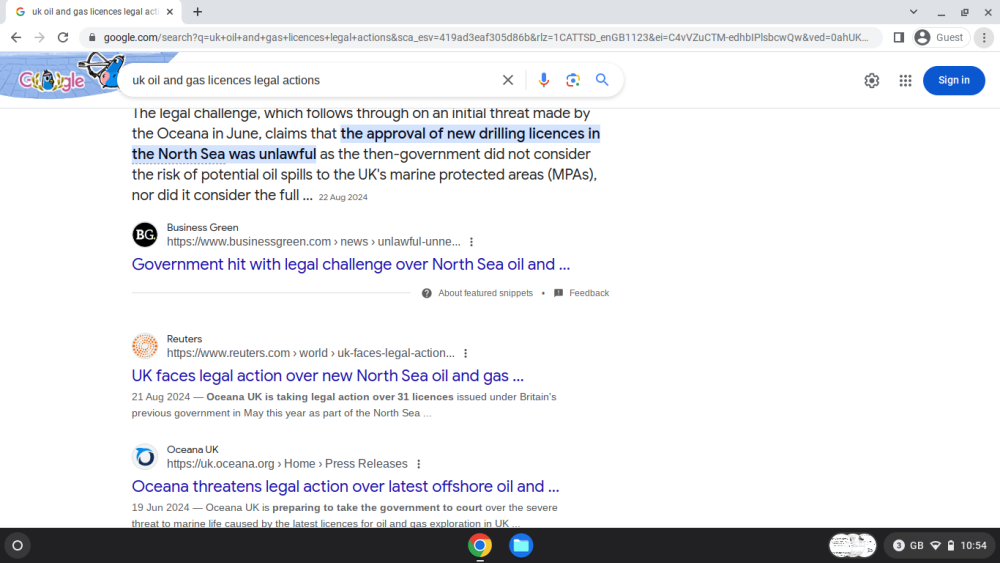Viewport: 1000px width, 563px height.
Task: Open the status tray showing 10:54
Action: (940, 546)
